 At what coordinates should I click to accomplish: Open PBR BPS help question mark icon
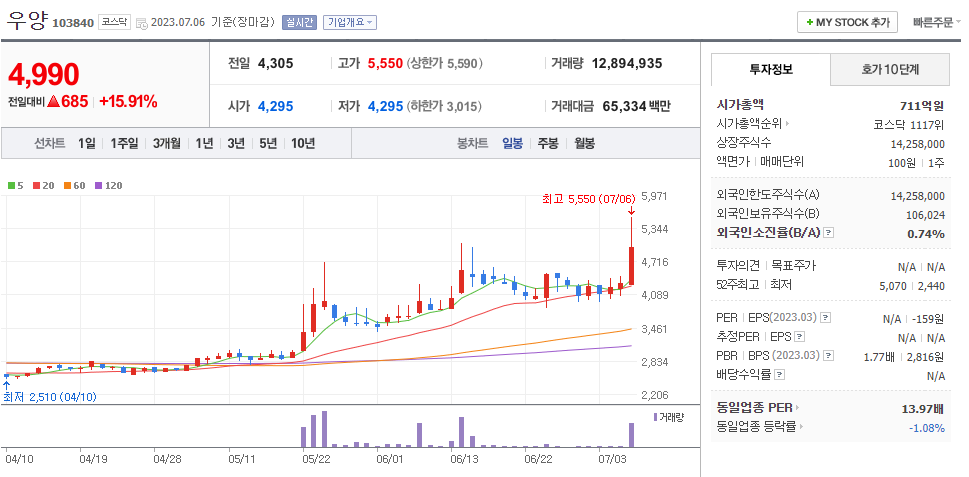(829, 356)
